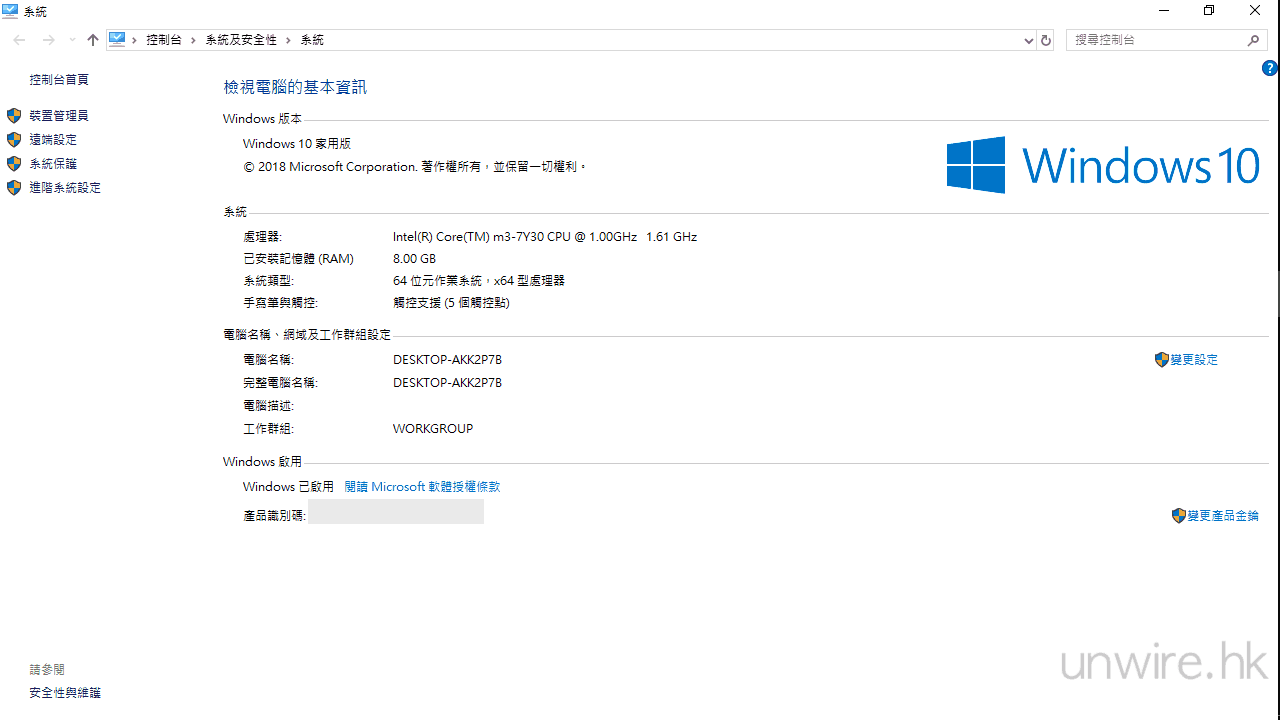
Task: Click the magnifier icon in search box
Action: click(x=1253, y=40)
